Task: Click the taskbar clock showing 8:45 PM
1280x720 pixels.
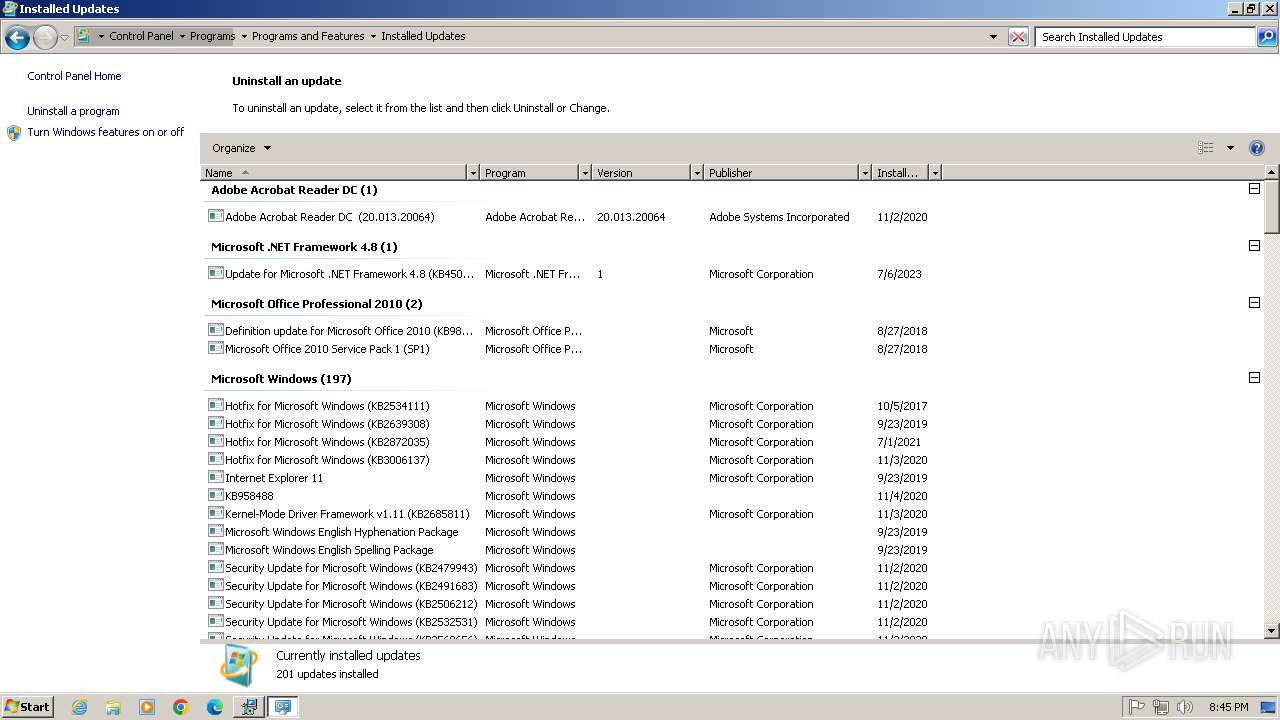Action: (x=1228, y=707)
